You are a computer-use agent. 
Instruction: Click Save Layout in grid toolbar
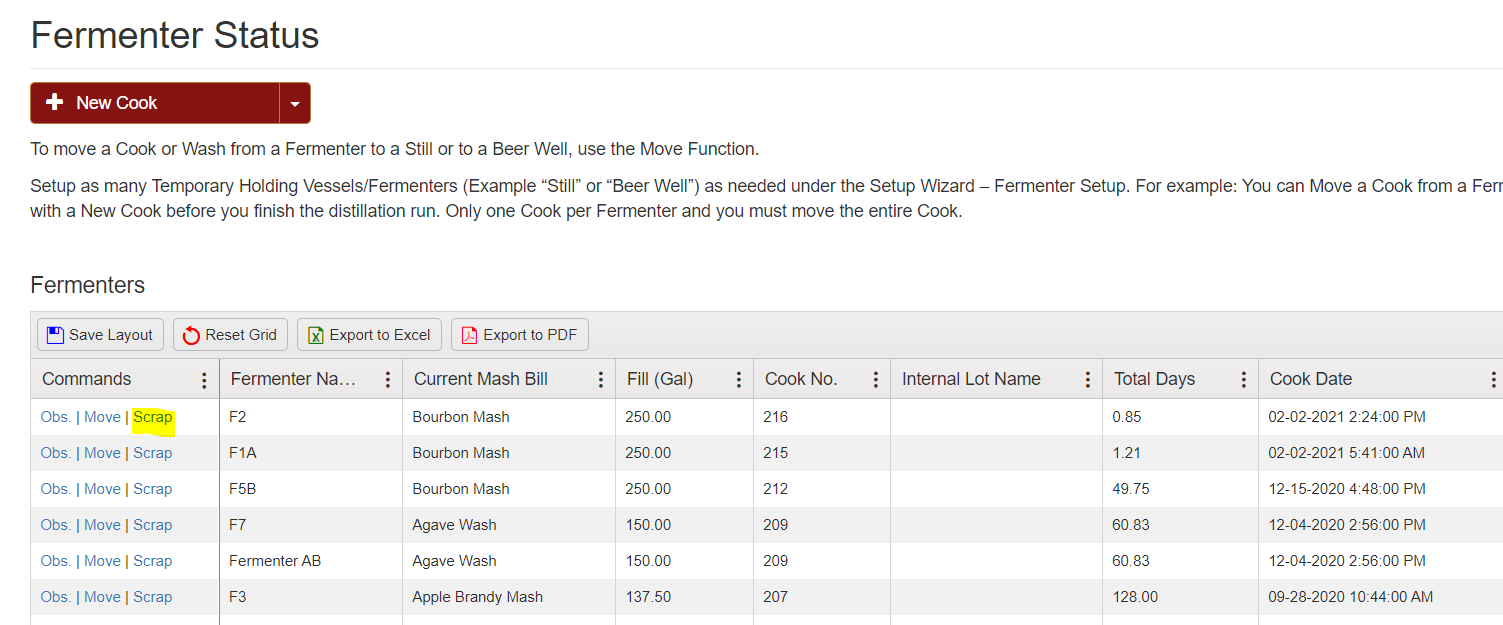click(100, 335)
